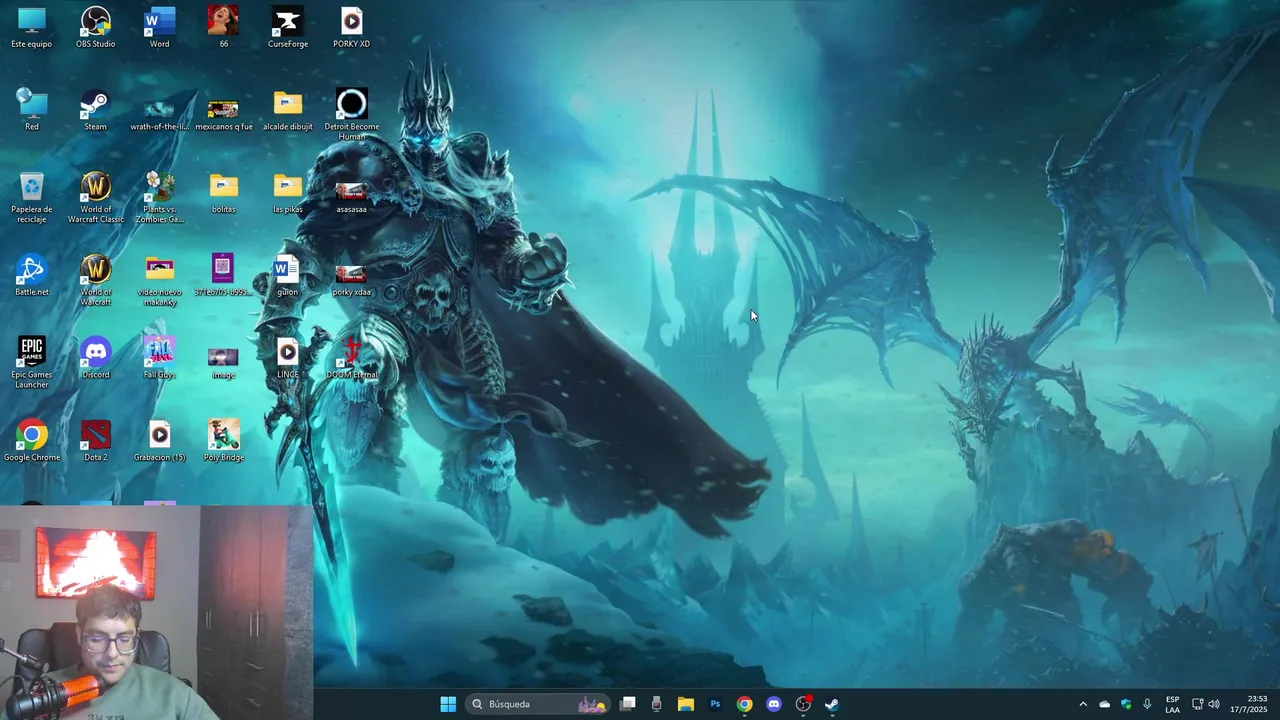
Task: Select the LINCE video file
Action: click(288, 358)
